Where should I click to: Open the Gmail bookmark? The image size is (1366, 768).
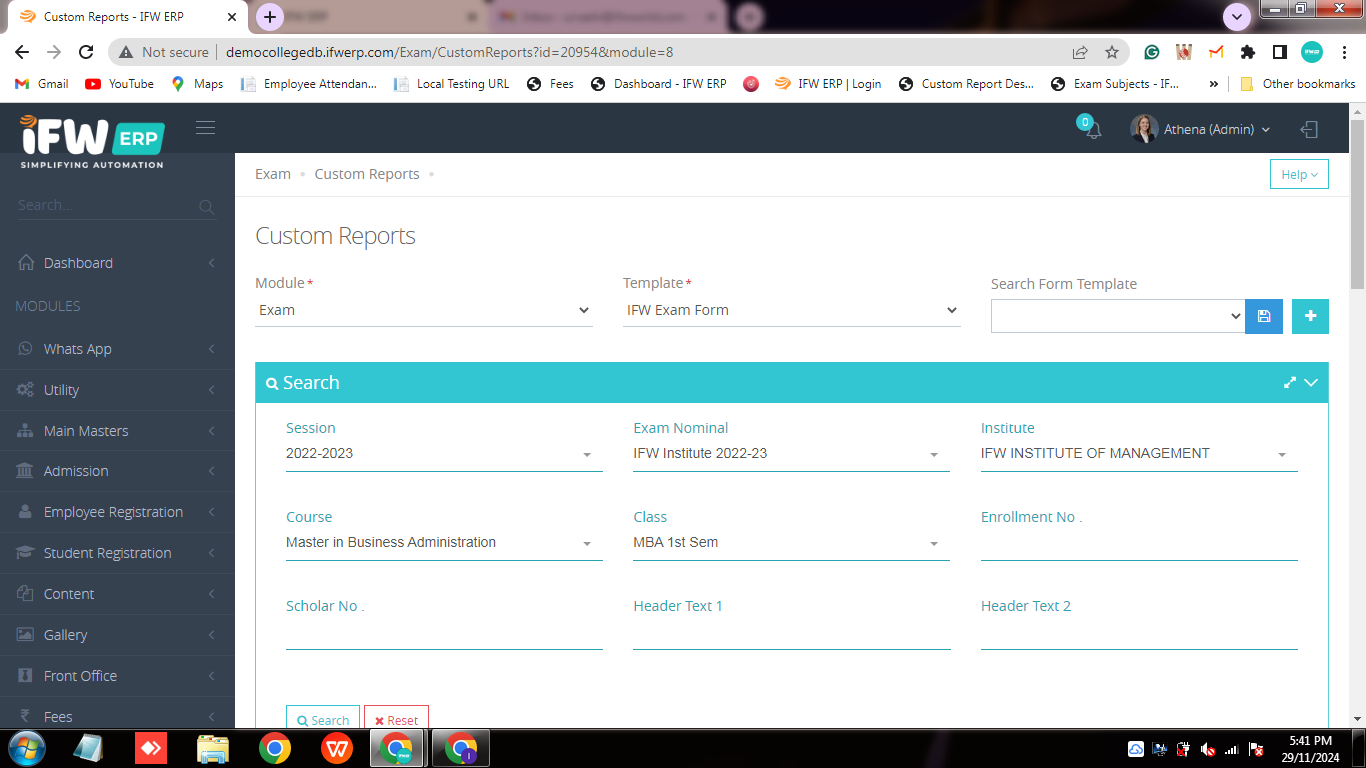(x=42, y=84)
